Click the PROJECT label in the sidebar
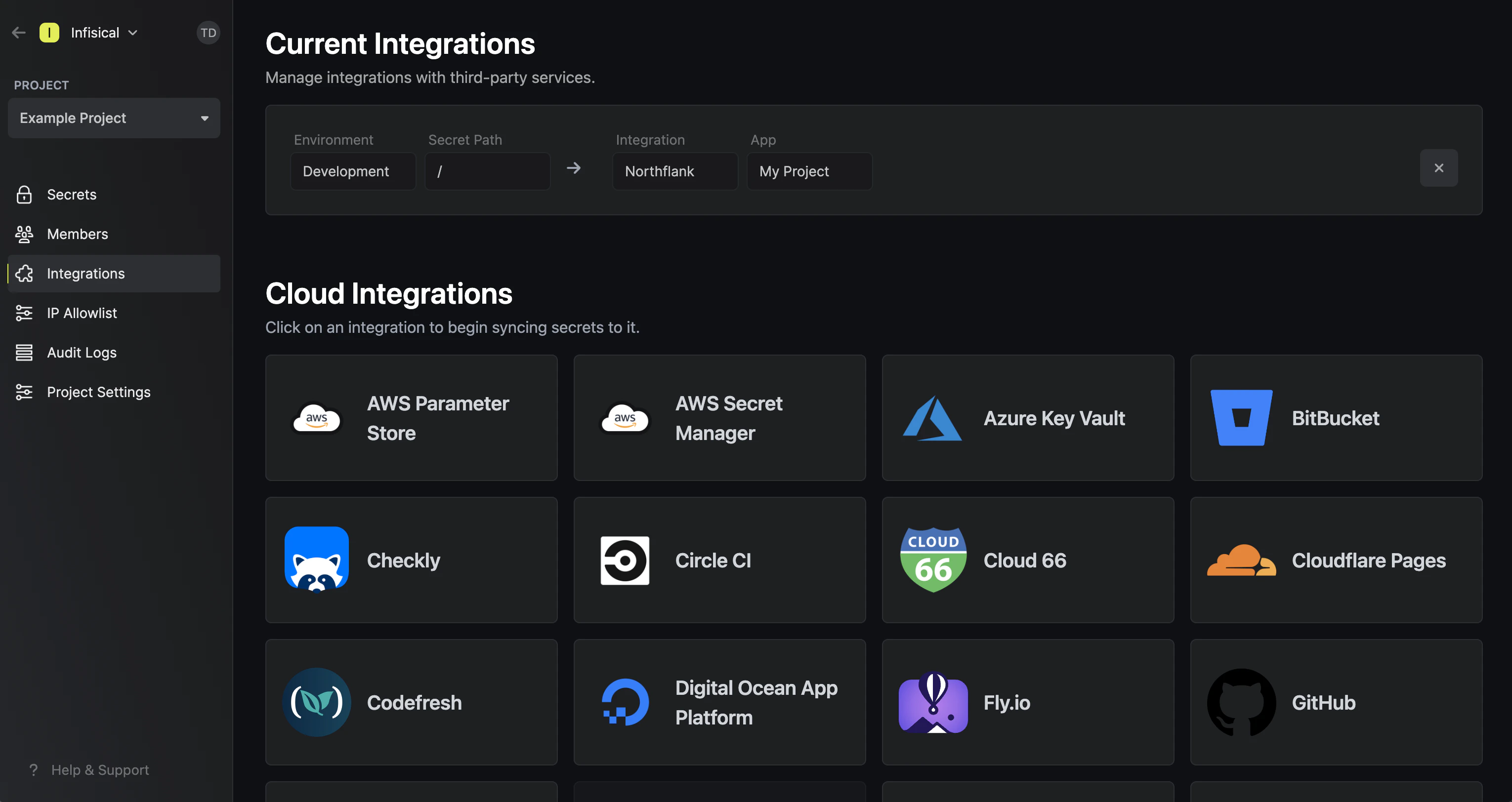This screenshot has height=802, width=1512. coord(41,85)
